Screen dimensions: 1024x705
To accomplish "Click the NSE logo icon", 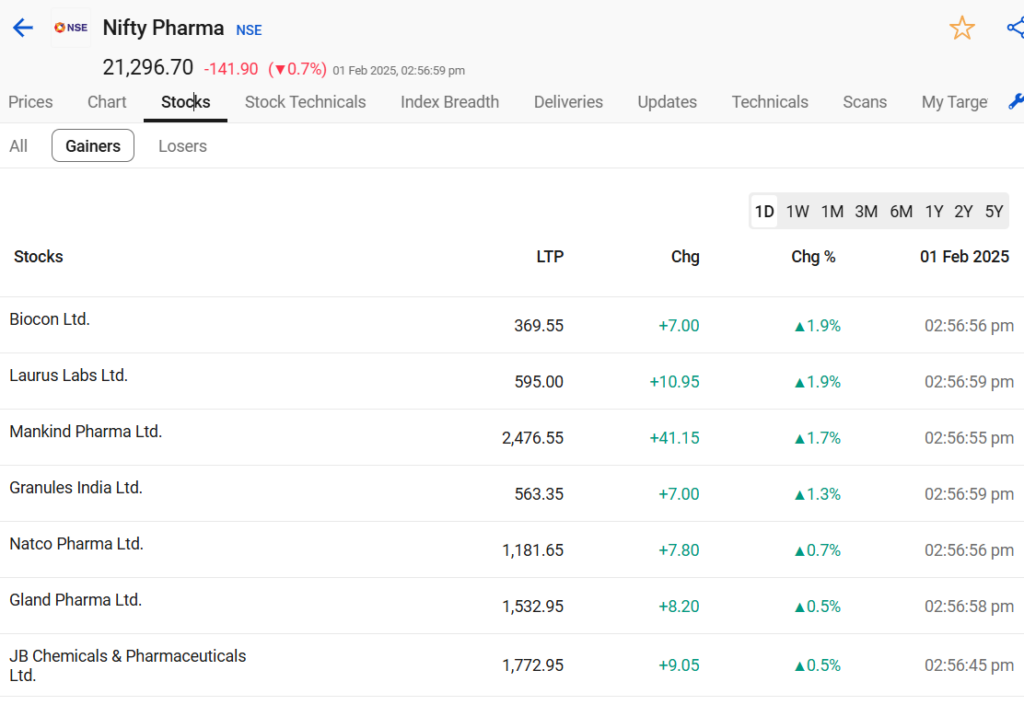I will (71, 27).
